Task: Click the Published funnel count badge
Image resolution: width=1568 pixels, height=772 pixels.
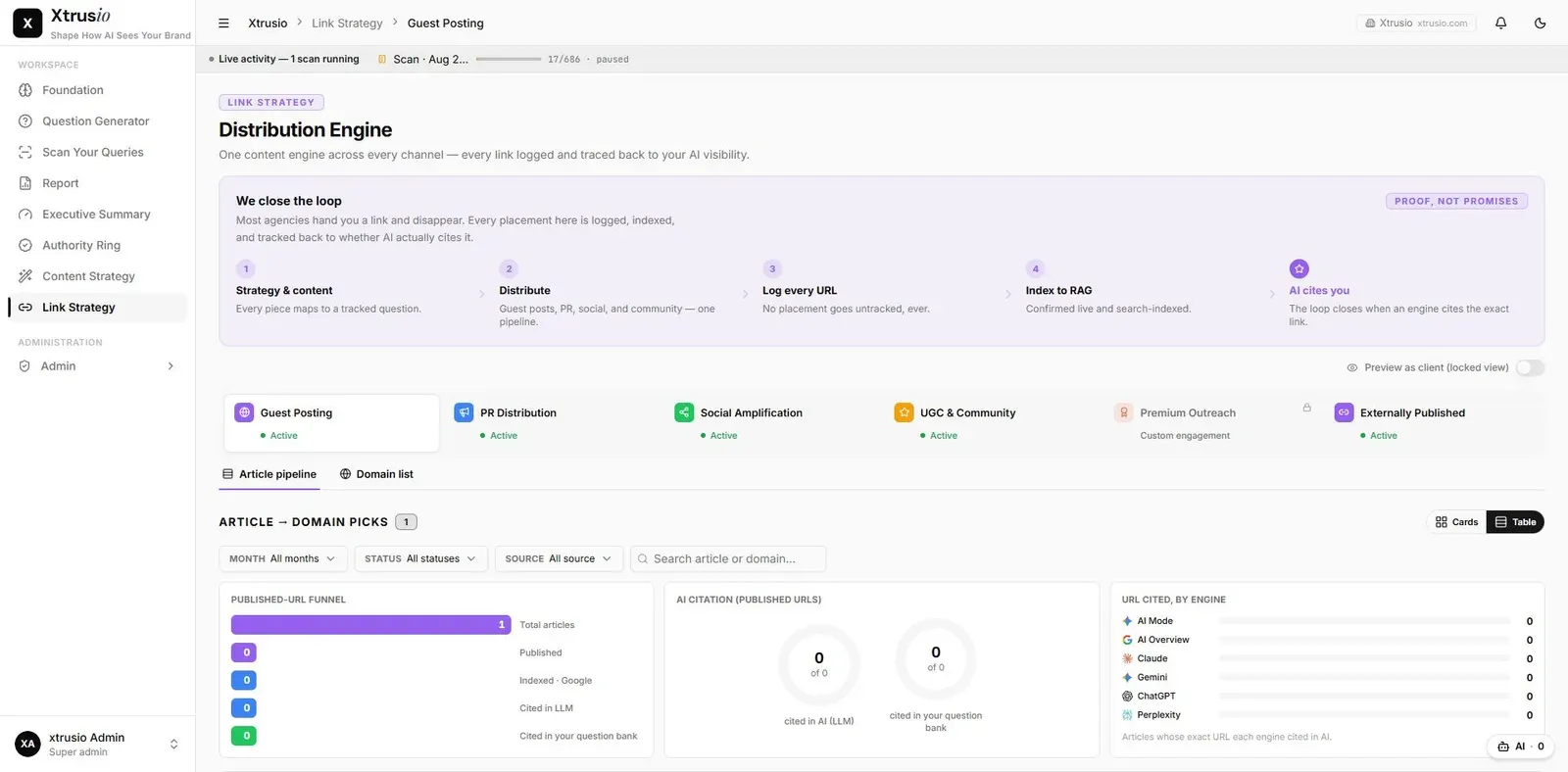Action: pos(244,652)
